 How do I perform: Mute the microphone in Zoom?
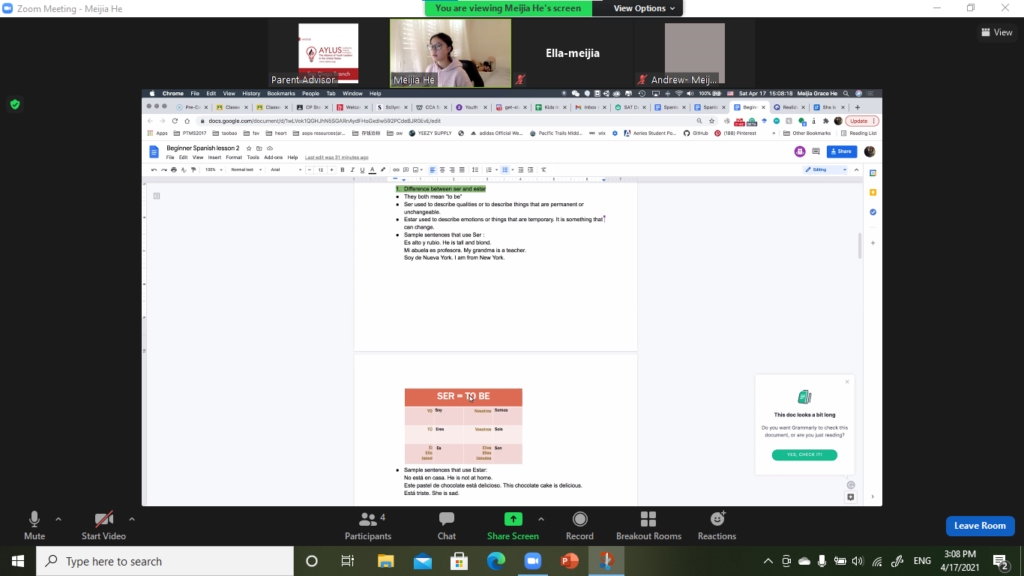click(x=34, y=526)
